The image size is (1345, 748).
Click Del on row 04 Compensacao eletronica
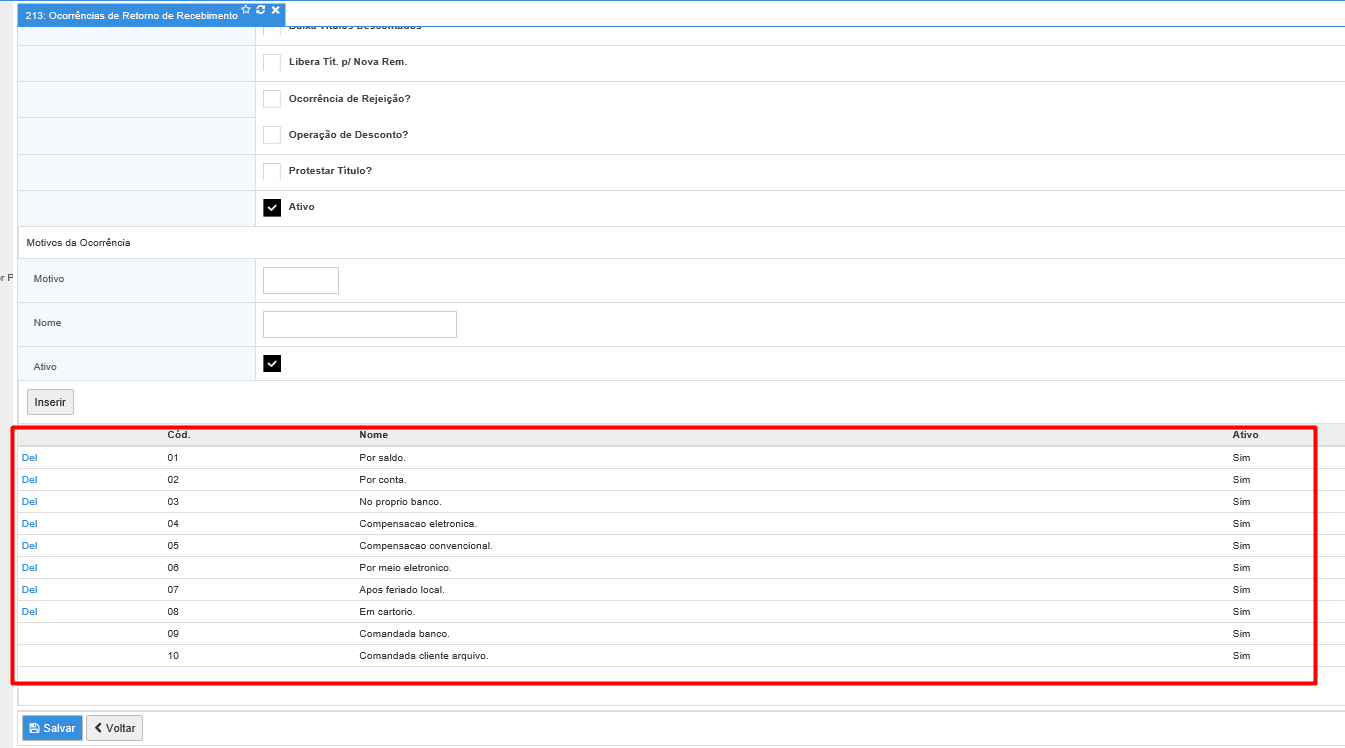(29, 523)
